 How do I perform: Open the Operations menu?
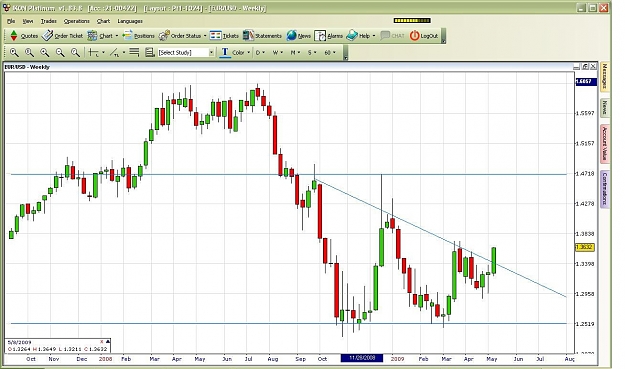click(77, 21)
